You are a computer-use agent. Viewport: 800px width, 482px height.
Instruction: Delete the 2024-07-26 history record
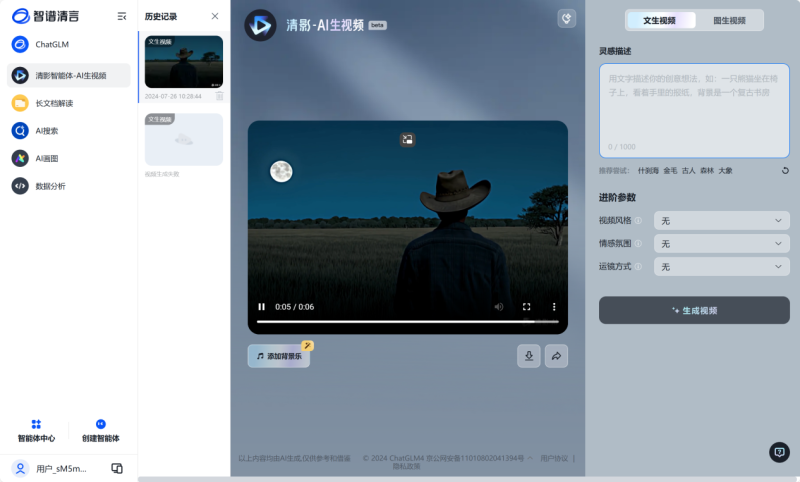click(219, 96)
